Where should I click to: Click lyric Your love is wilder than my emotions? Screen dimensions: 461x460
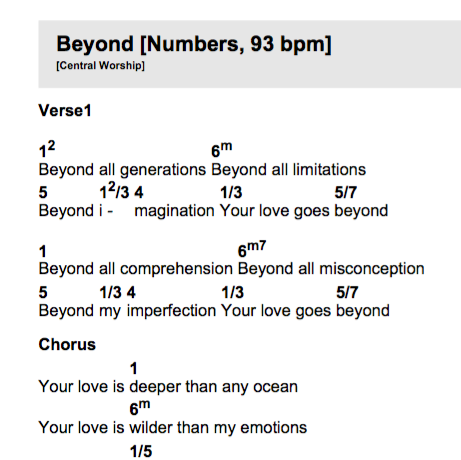[173, 428]
